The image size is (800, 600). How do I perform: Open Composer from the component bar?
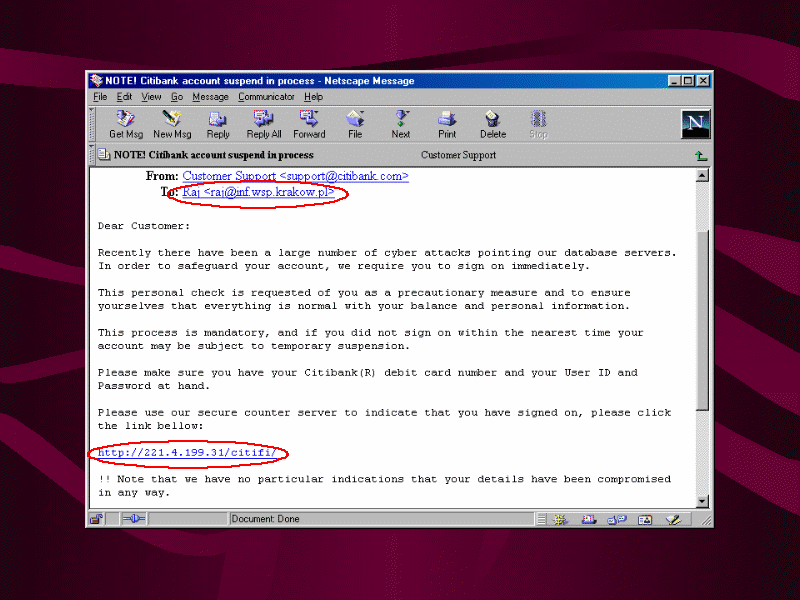coord(673,520)
